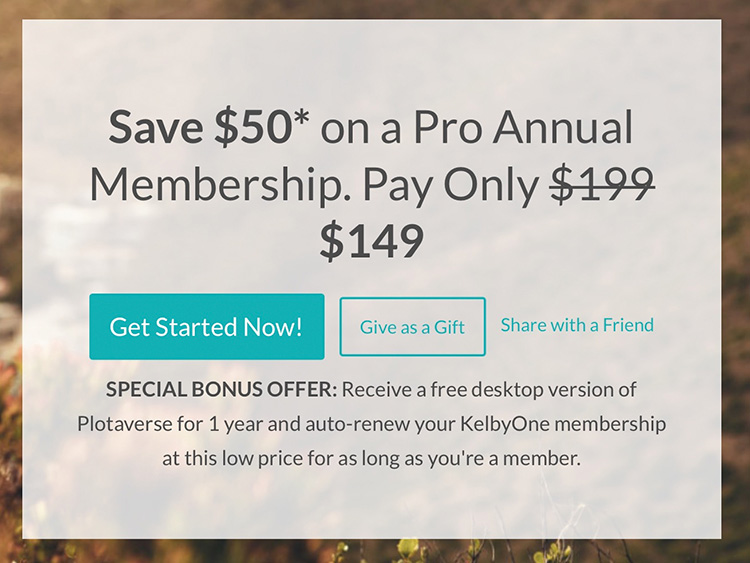750x563 pixels.
Task: Click the line ending with you're a member
Action: [x=371, y=459]
